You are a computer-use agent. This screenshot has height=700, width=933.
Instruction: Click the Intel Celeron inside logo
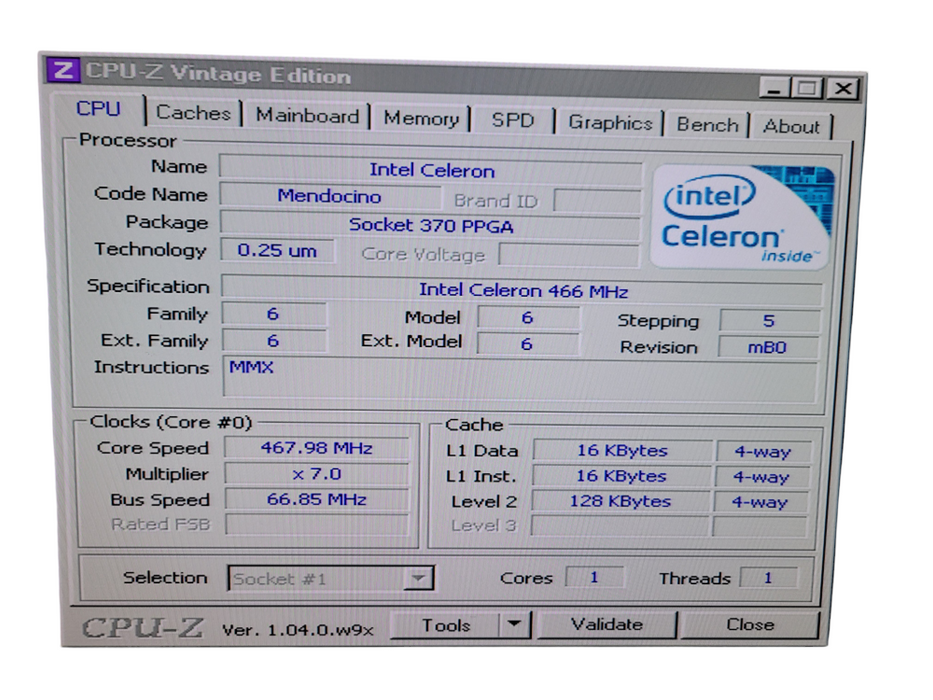741,217
